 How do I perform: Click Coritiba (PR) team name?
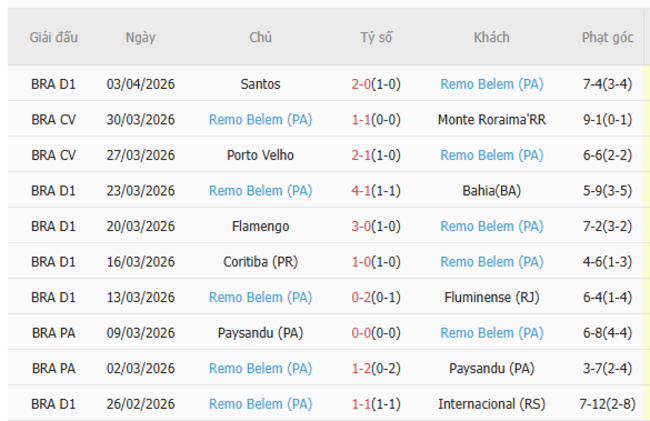coord(261,262)
